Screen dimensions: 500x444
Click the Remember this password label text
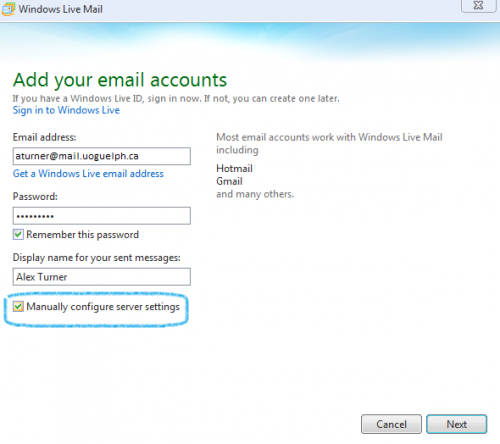pos(82,235)
